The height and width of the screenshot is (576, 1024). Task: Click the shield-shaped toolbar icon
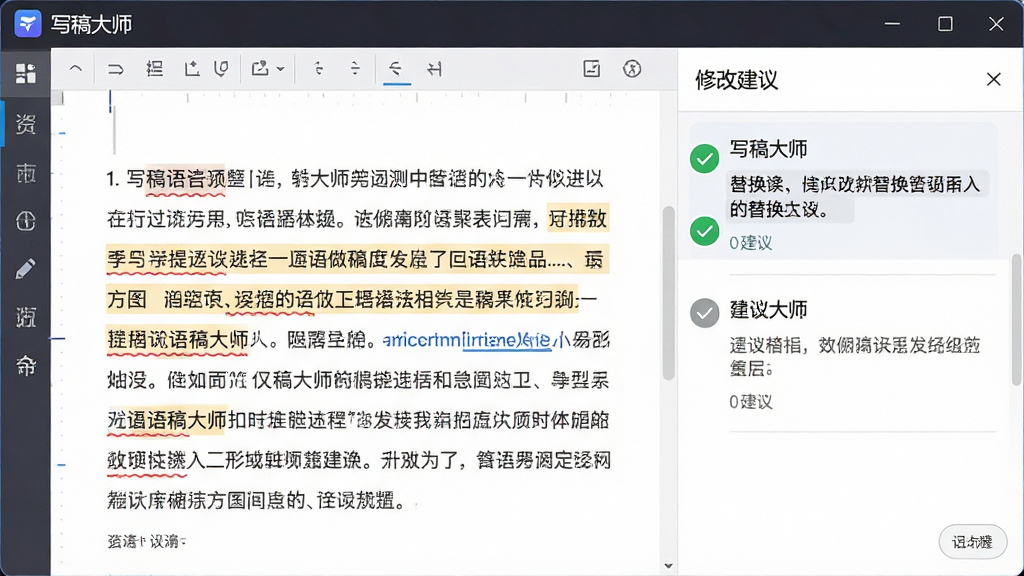pyautogui.click(x=221, y=69)
